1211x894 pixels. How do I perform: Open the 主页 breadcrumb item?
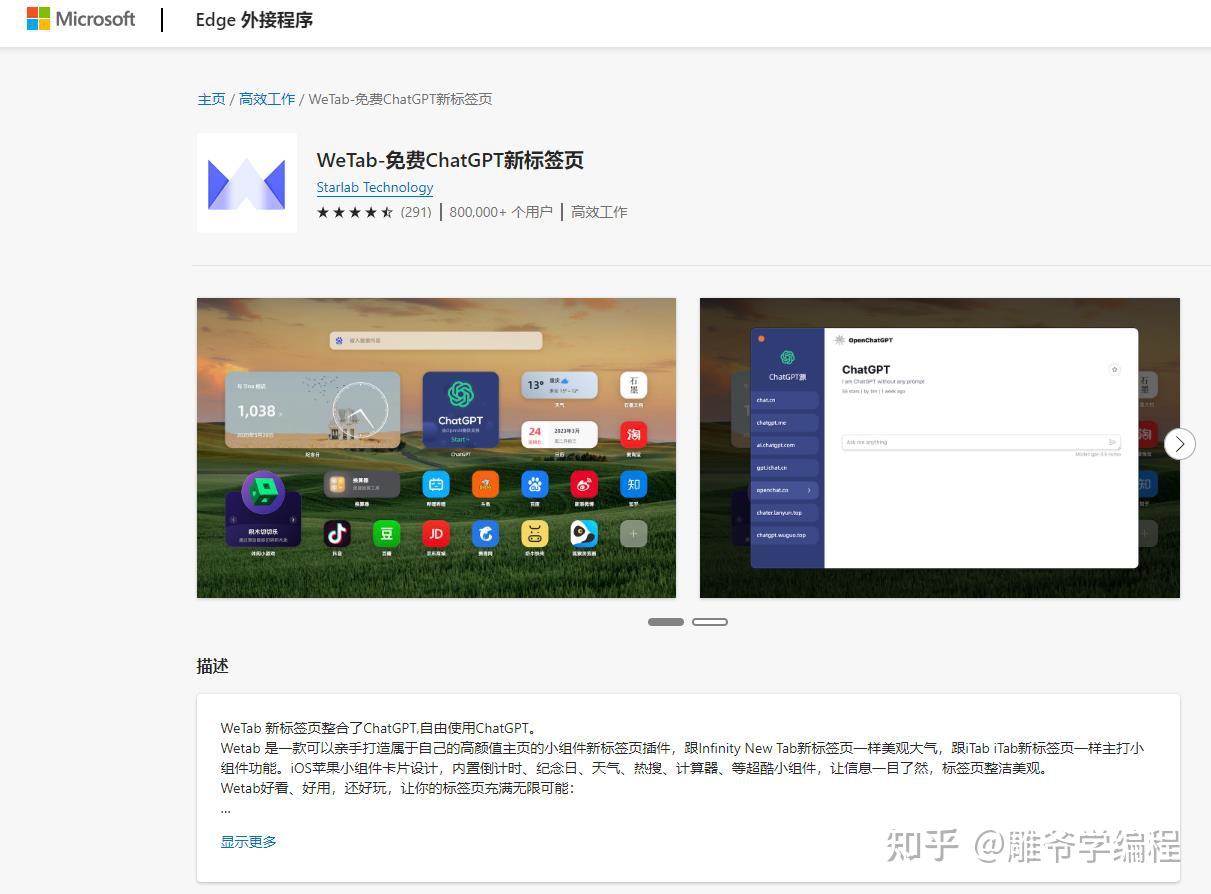(211, 99)
